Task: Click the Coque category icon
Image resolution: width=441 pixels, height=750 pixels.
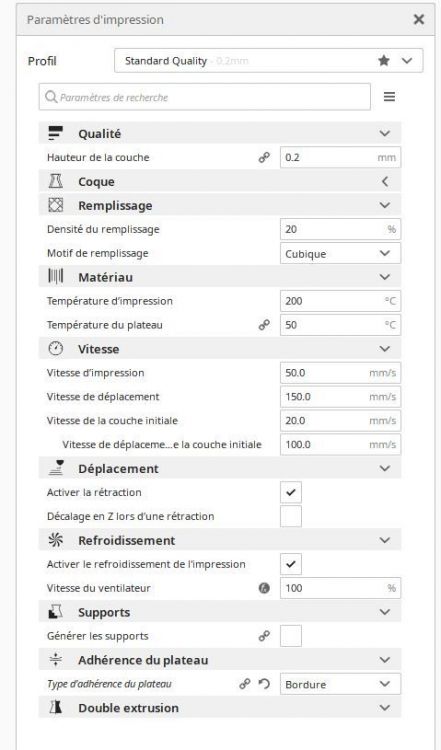Action: click(56, 181)
